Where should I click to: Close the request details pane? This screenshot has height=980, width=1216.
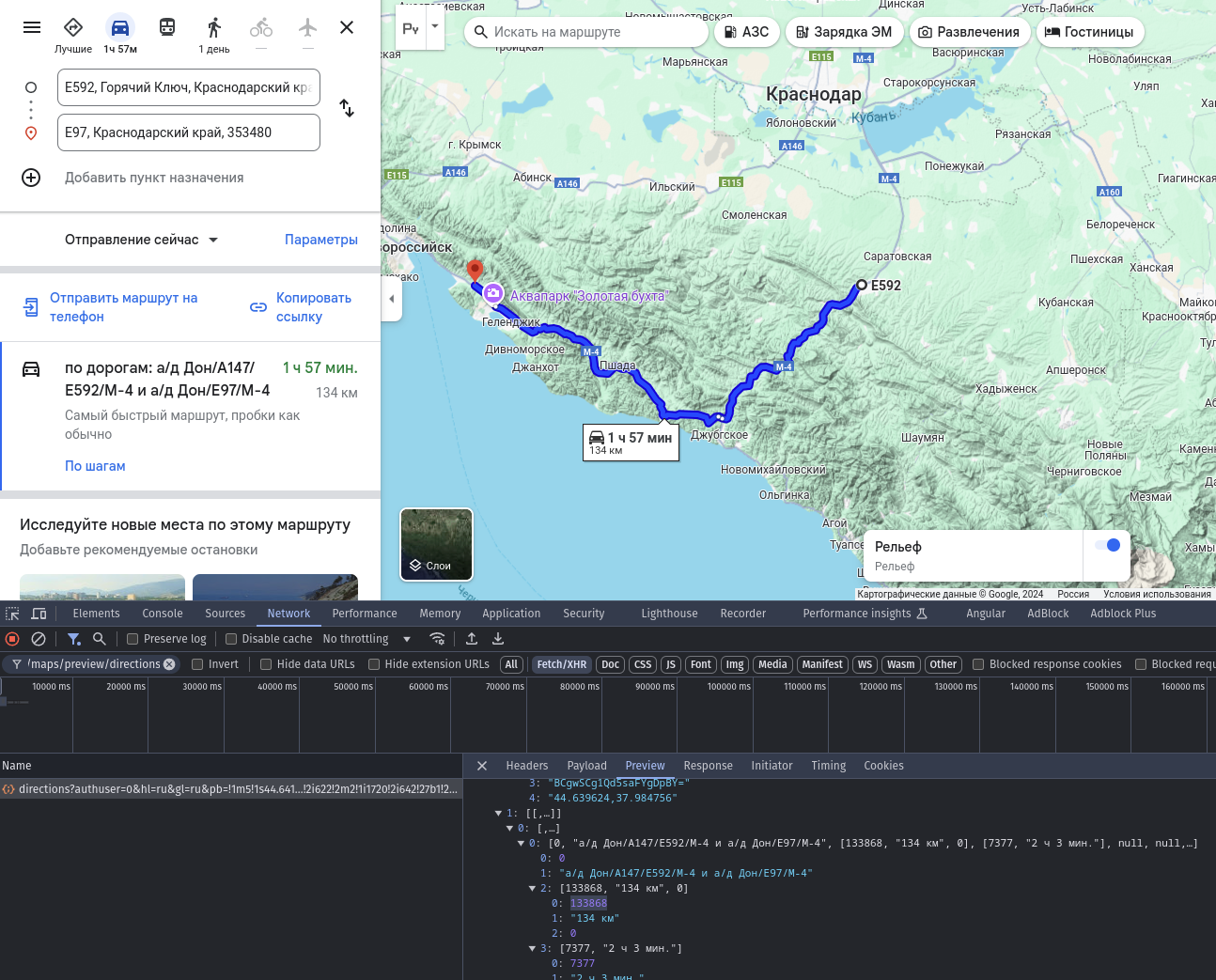click(x=482, y=766)
